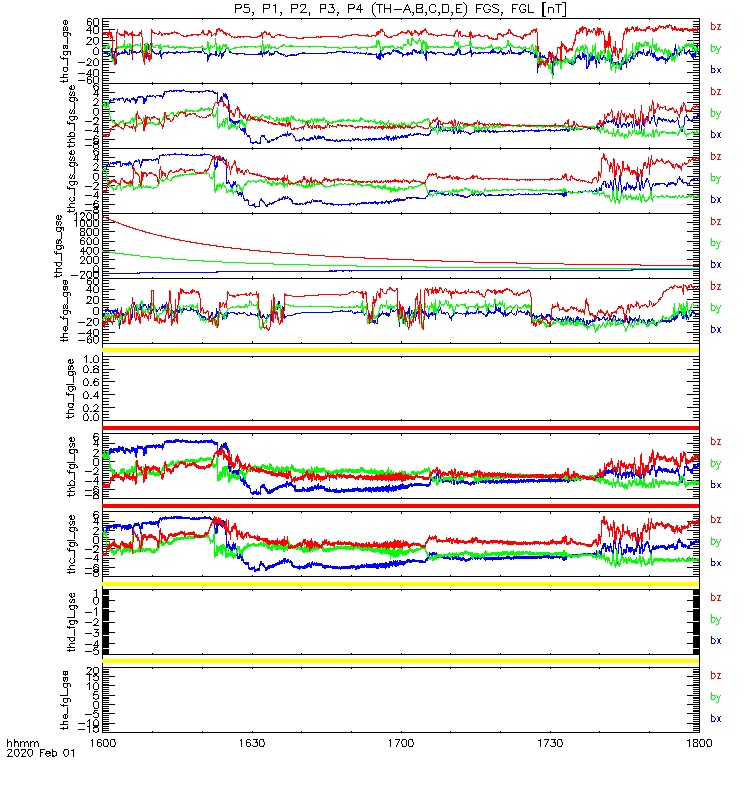Image resolution: width=750 pixels, height=800 pixels.
Task: Click the bx legend of thc_fgs_gse panel
Action: pos(716,199)
